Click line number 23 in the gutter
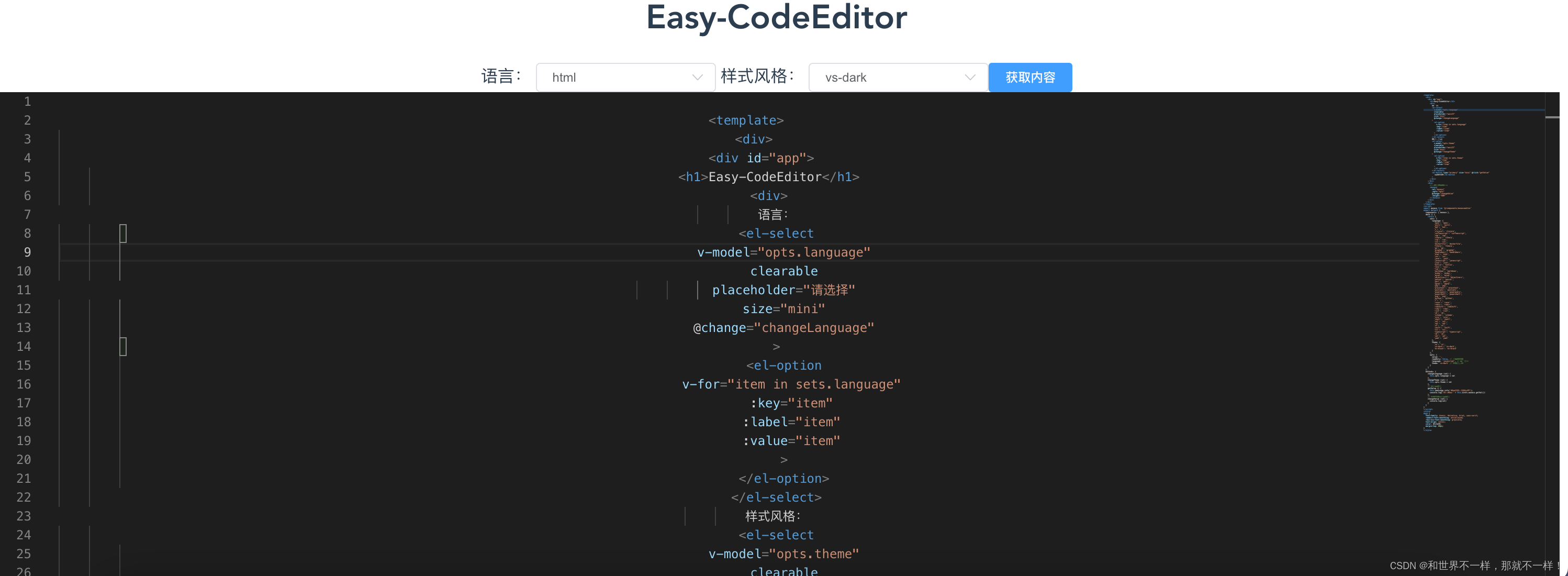The image size is (1568, 576). tap(24, 516)
